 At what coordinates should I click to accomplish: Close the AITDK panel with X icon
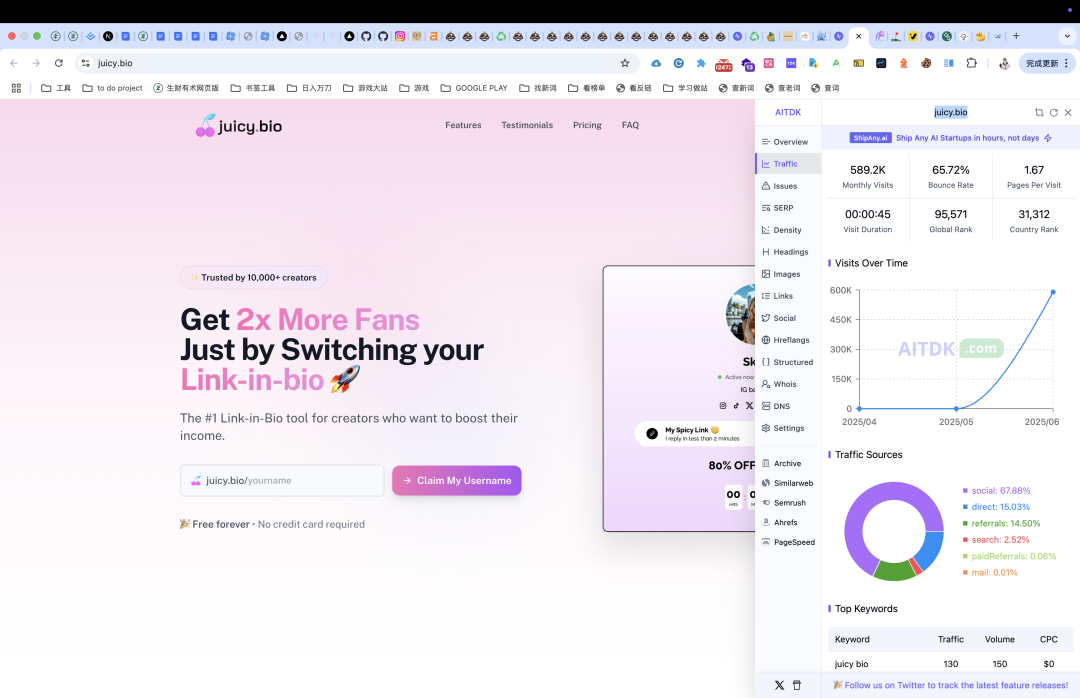[1068, 112]
